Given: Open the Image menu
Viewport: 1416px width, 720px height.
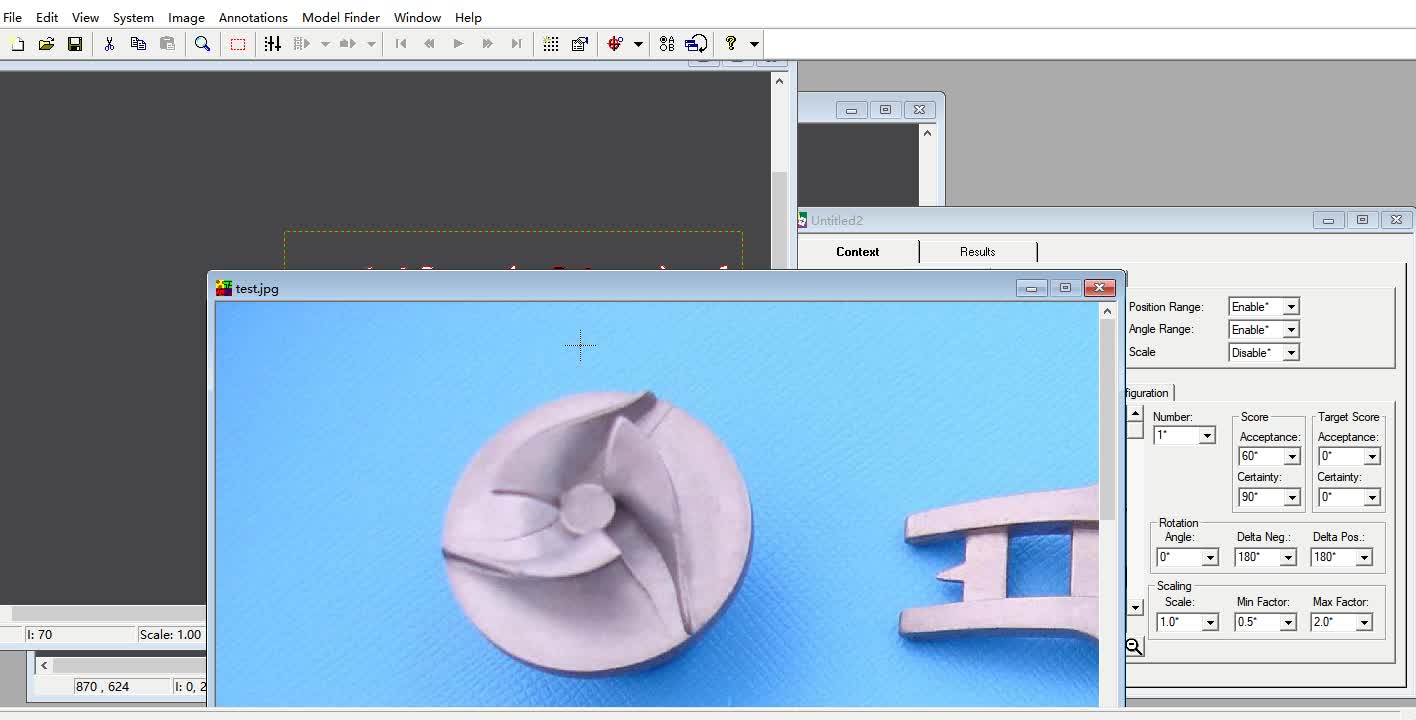Looking at the screenshot, I should pos(186,17).
